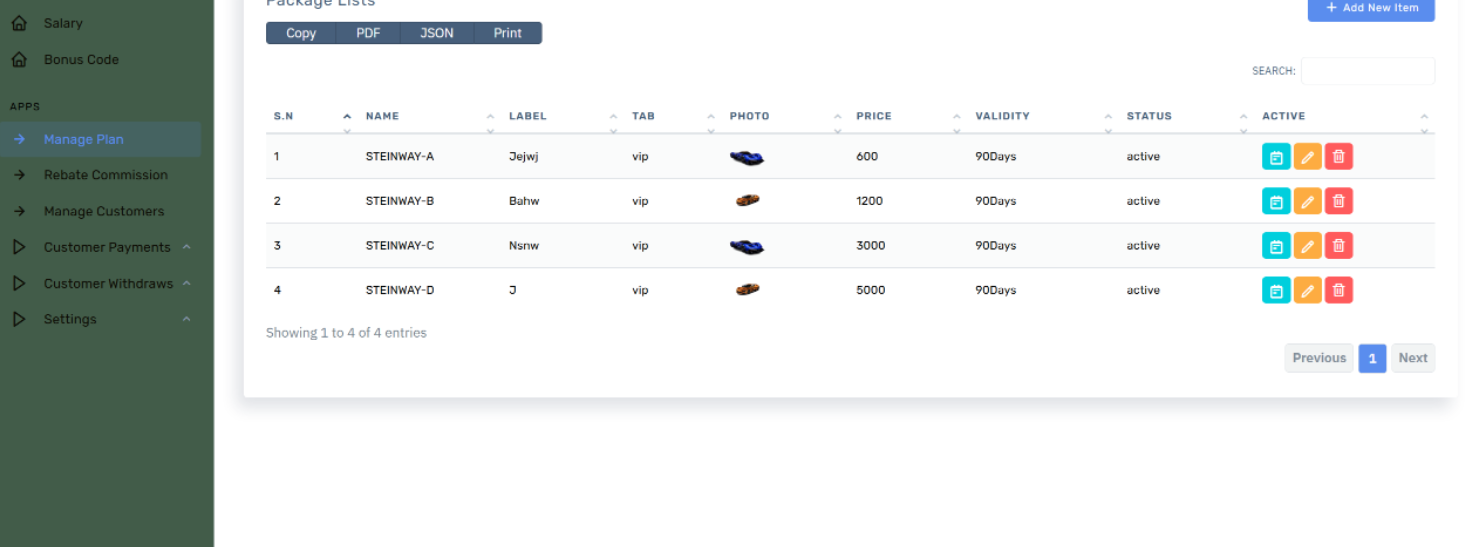Click the Add New Item button
The image size is (1478, 547).
coord(1370,8)
